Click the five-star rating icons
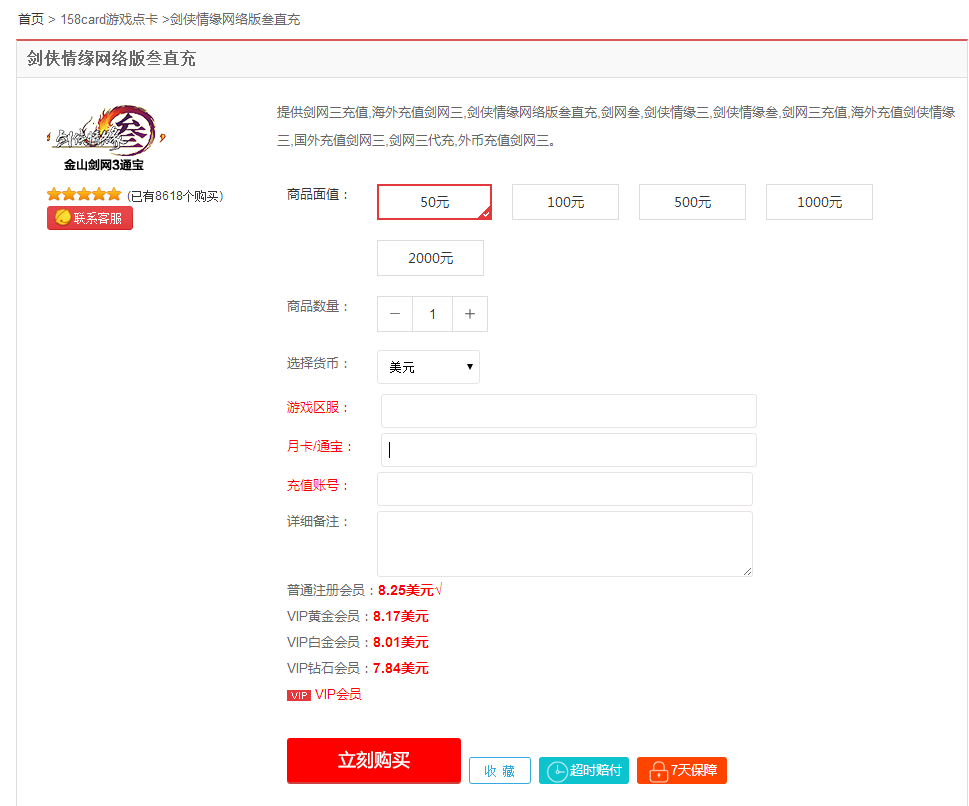The height and width of the screenshot is (806, 969). click(x=84, y=195)
